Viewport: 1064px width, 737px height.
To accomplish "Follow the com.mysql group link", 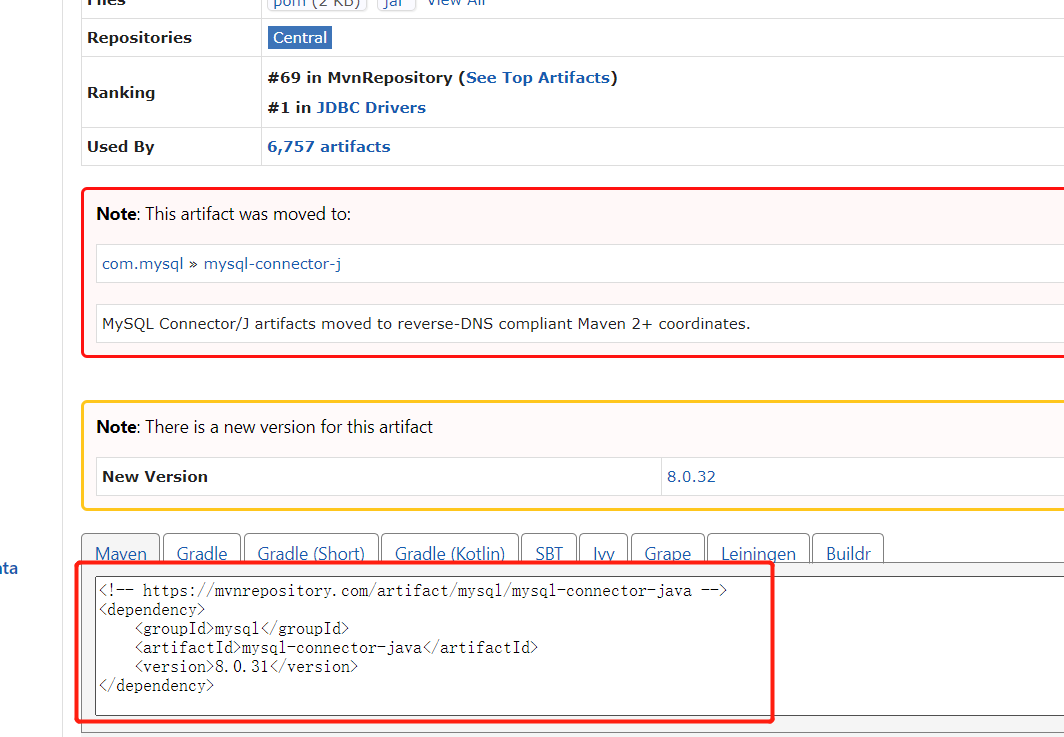I will pos(142,264).
